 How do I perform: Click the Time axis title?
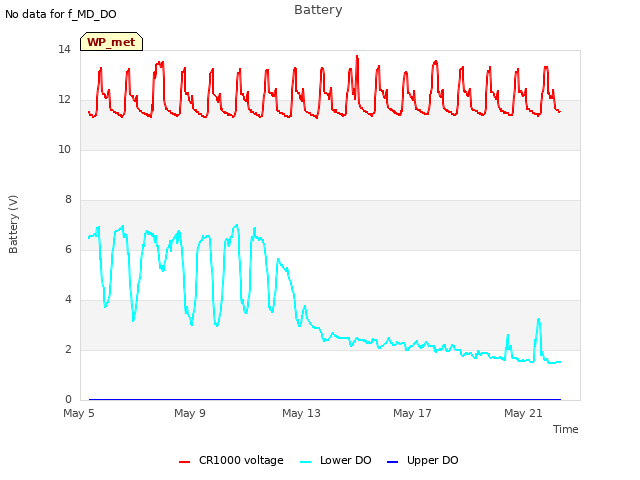click(566, 429)
